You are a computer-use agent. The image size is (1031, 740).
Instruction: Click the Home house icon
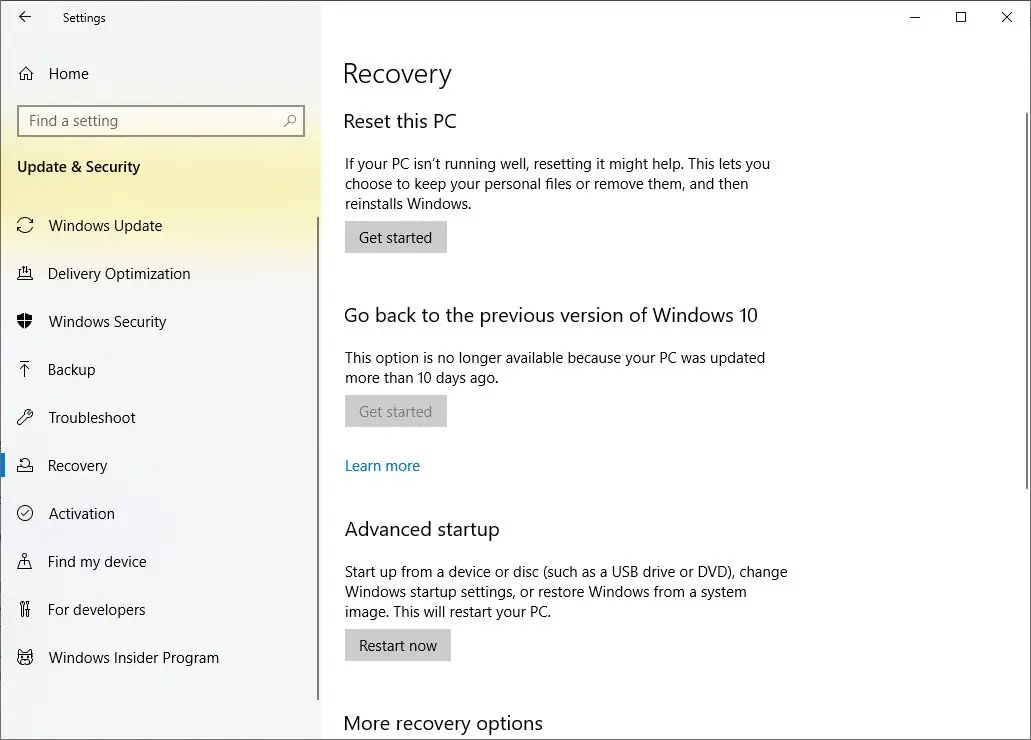click(x=26, y=74)
